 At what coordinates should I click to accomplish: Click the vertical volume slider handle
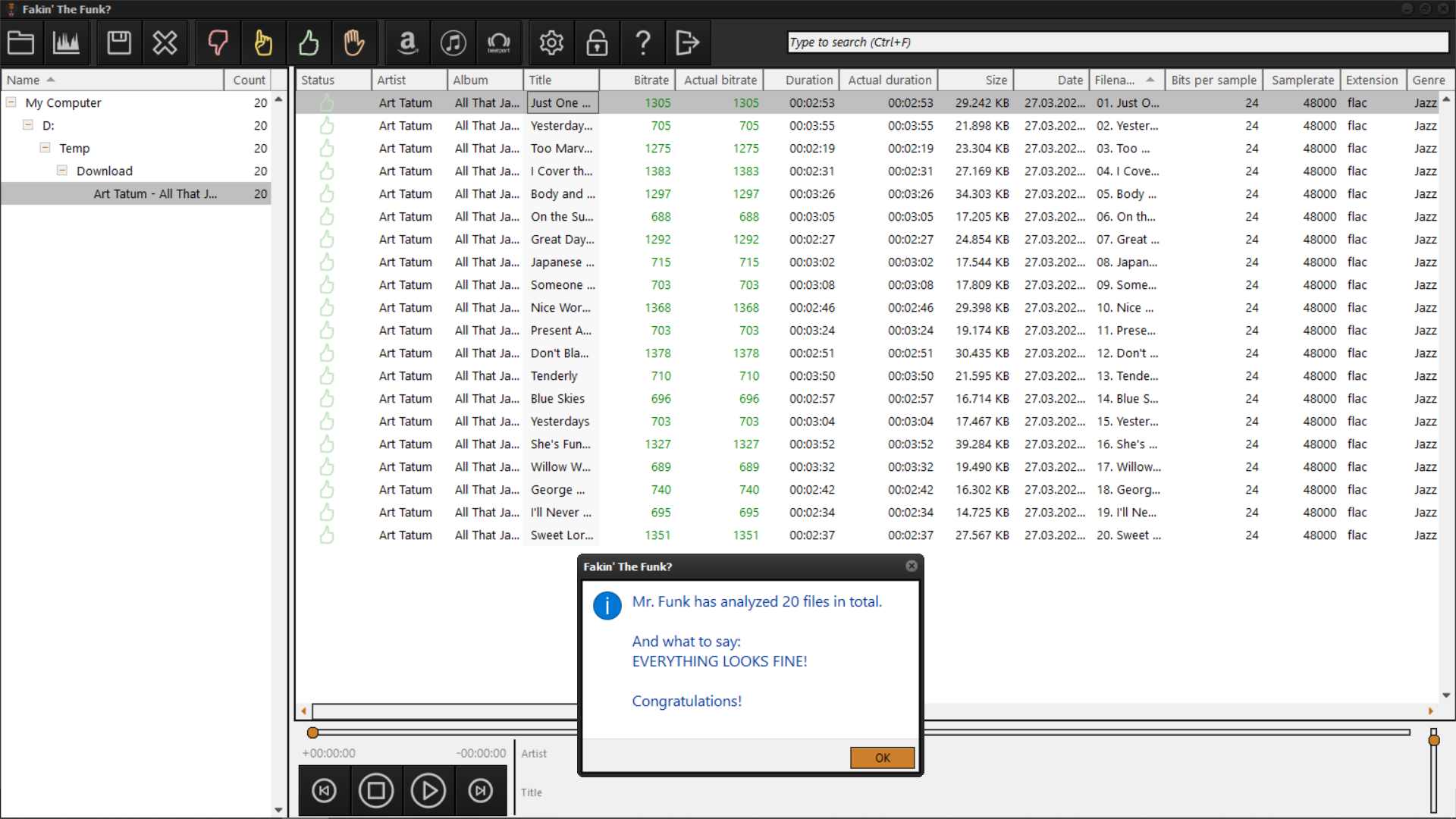pos(1433,739)
